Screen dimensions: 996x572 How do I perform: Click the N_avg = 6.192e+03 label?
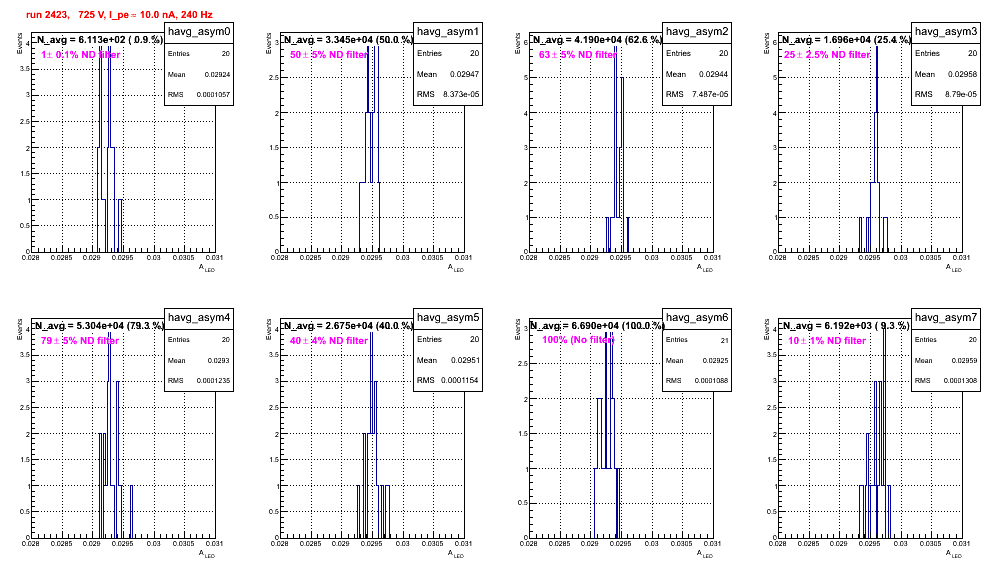coord(847,326)
